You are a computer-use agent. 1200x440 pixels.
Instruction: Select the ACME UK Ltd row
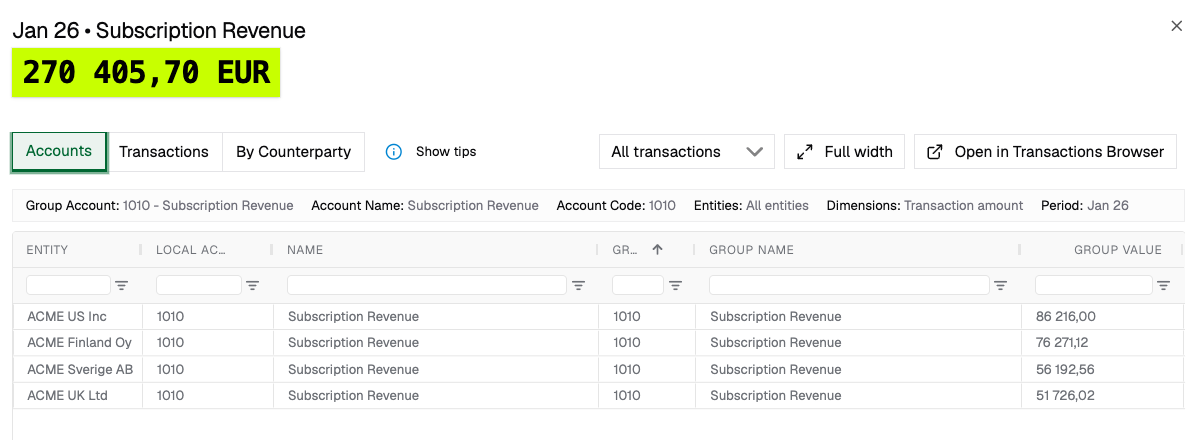(x=598, y=395)
